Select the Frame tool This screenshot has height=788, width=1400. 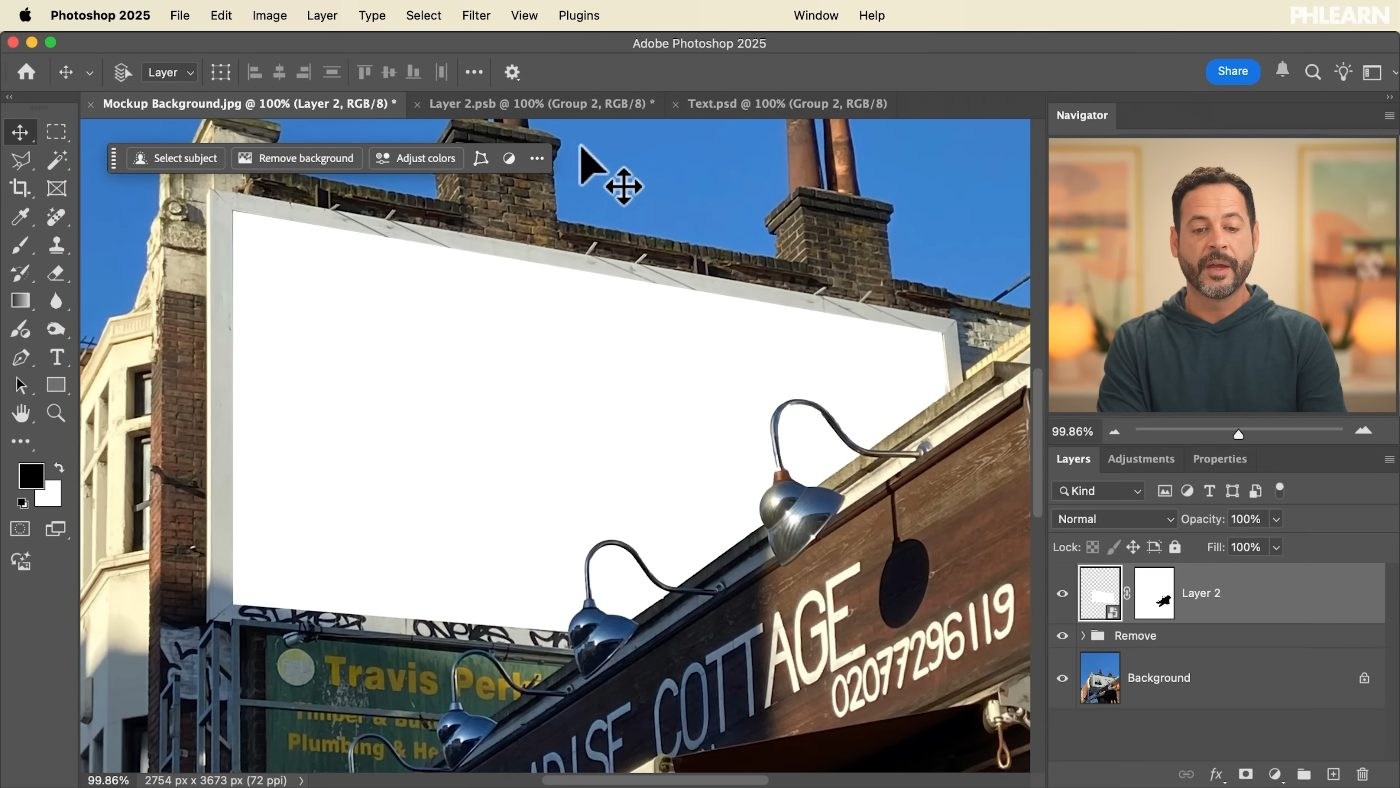point(56,188)
